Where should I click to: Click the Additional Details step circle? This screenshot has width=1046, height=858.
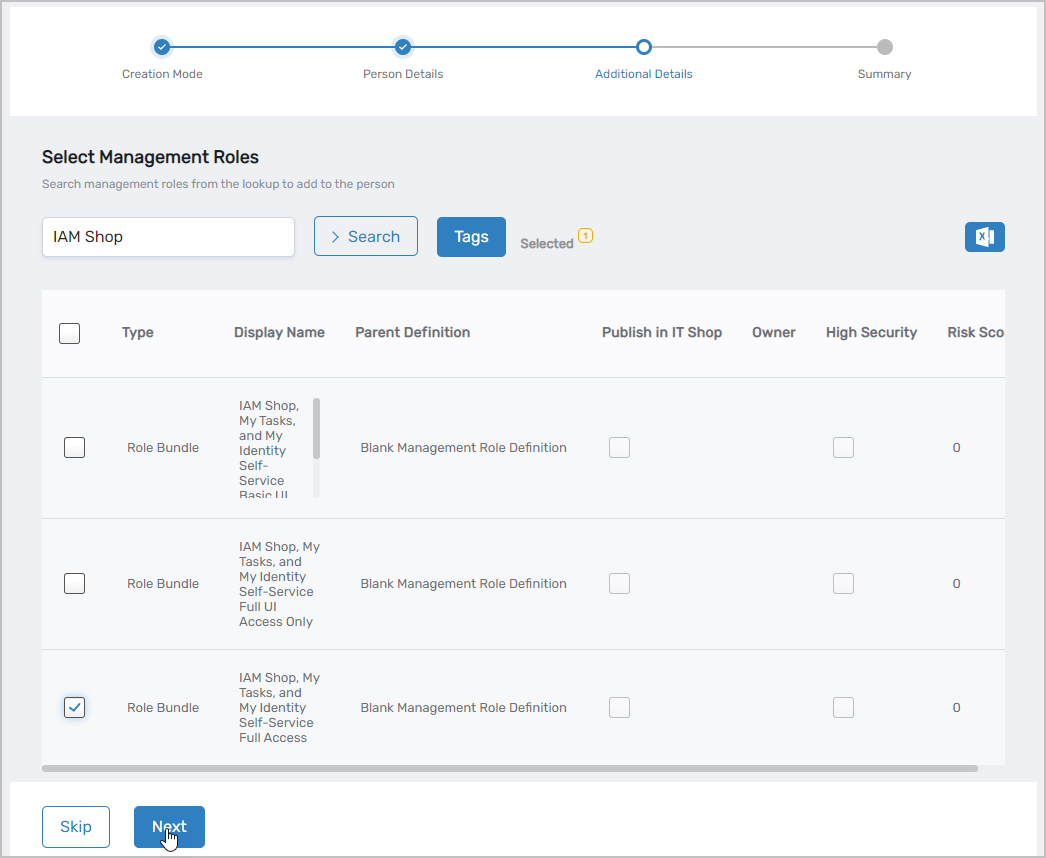coord(643,46)
